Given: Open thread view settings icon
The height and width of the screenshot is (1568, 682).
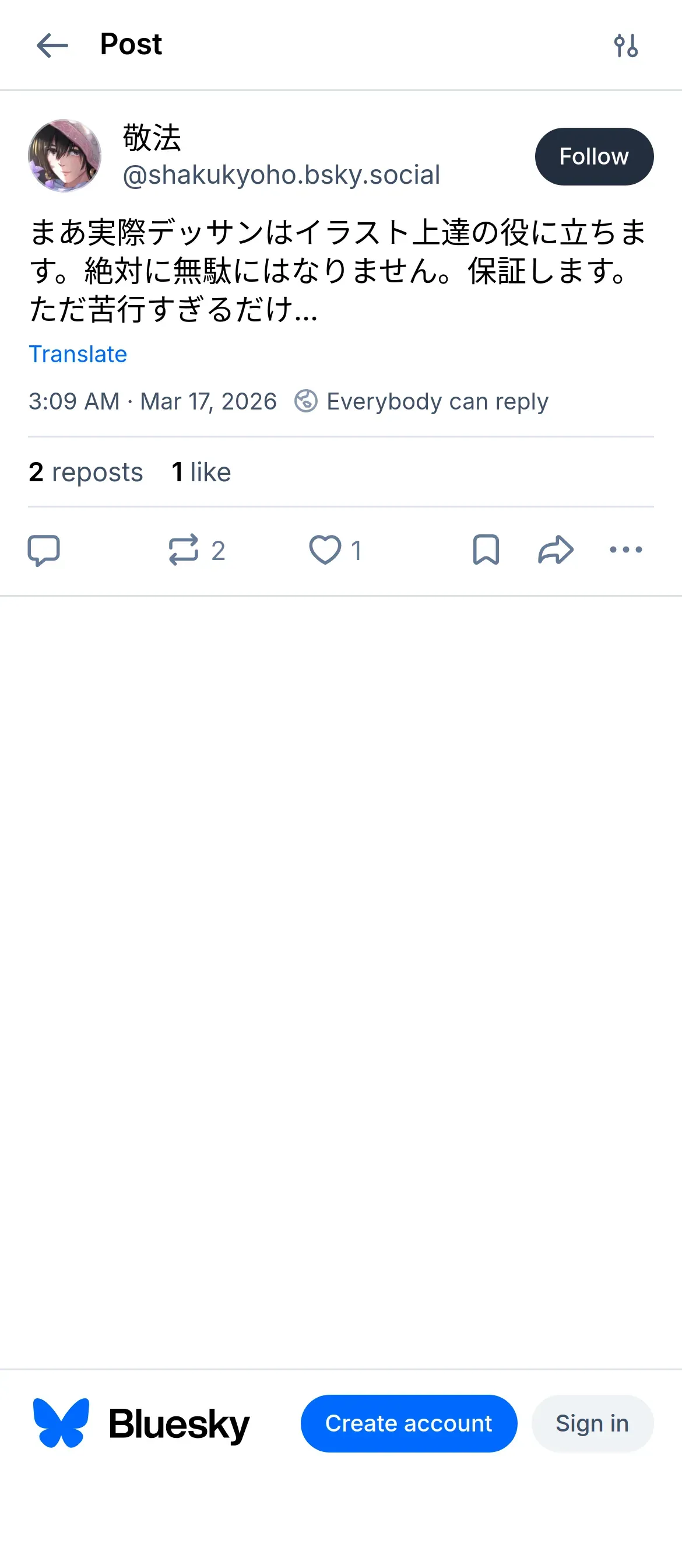Looking at the screenshot, I should 625,45.
